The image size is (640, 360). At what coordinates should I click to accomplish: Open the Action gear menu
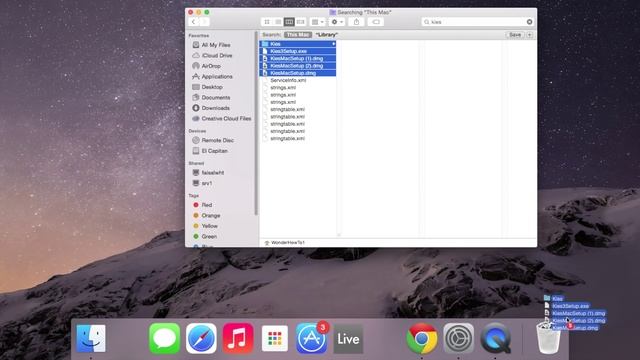click(x=337, y=22)
